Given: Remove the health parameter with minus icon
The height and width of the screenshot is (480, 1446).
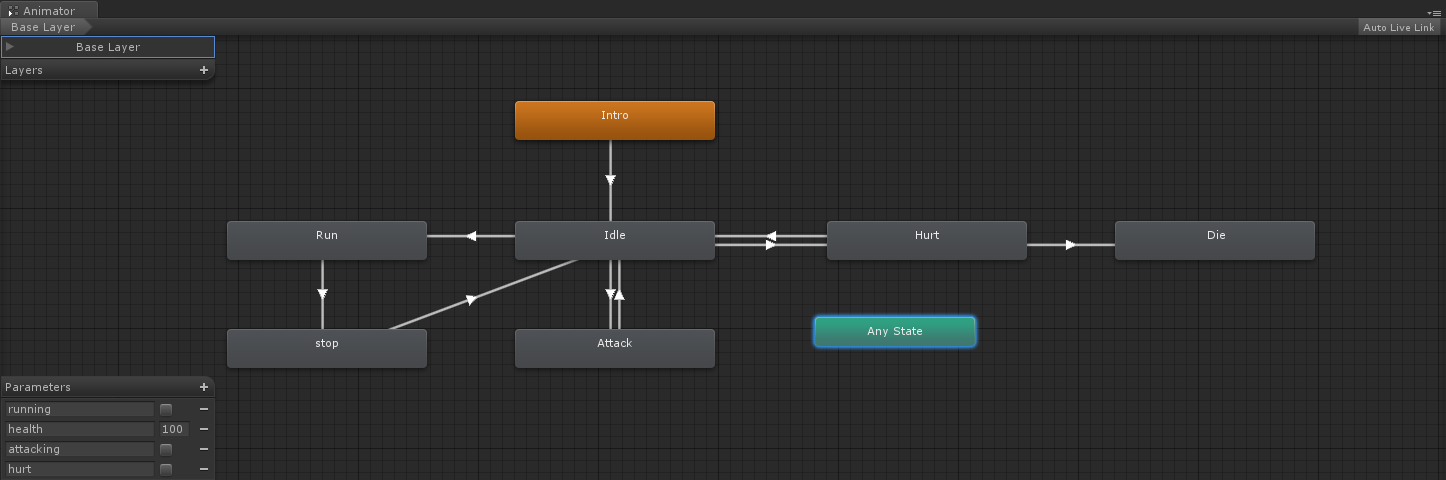Looking at the screenshot, I should tap(204, 429).
